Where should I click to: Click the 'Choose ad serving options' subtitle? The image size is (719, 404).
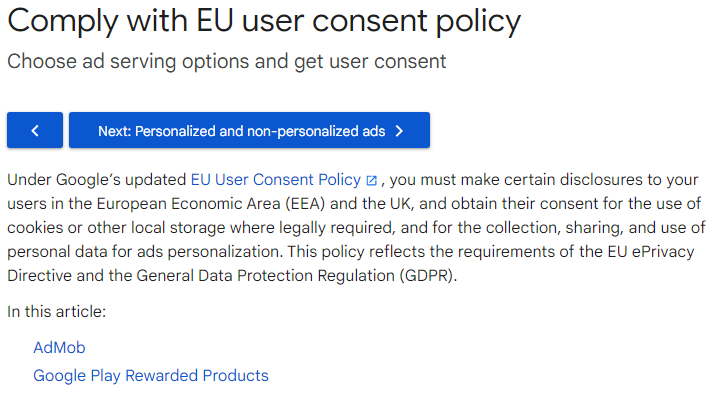(227, 61)
